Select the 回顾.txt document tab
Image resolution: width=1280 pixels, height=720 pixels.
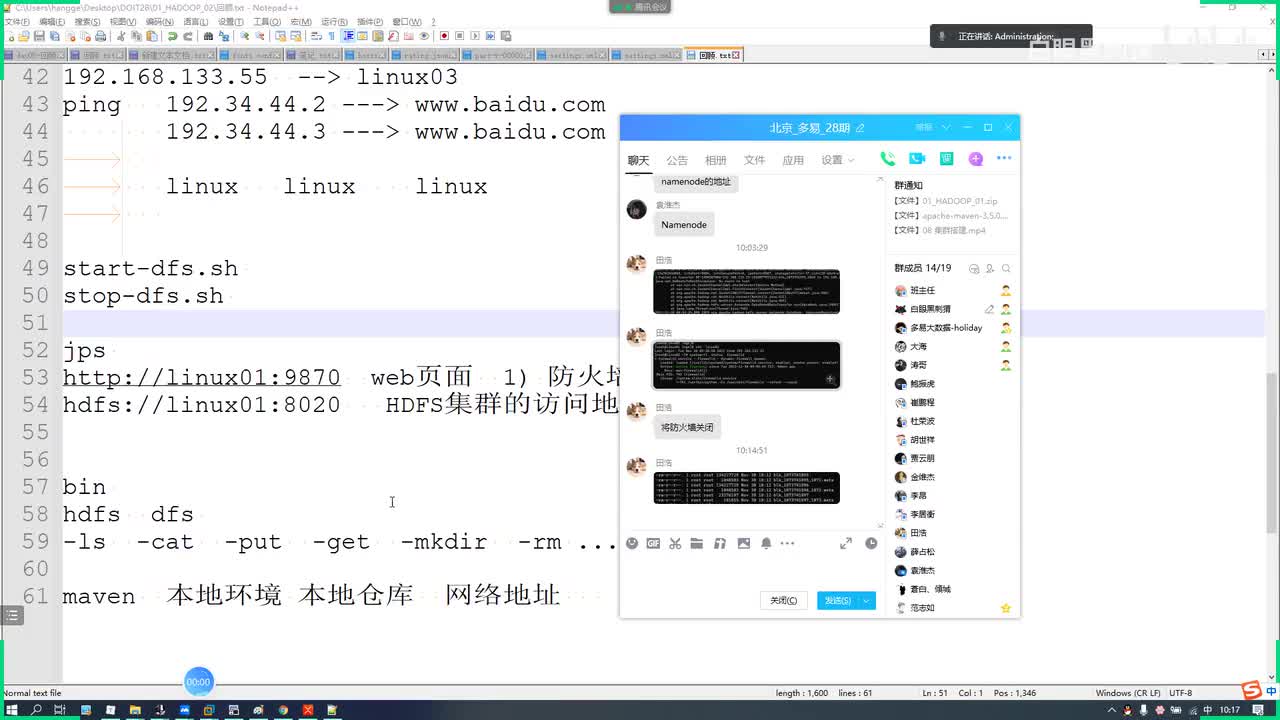tap(713, 55)
